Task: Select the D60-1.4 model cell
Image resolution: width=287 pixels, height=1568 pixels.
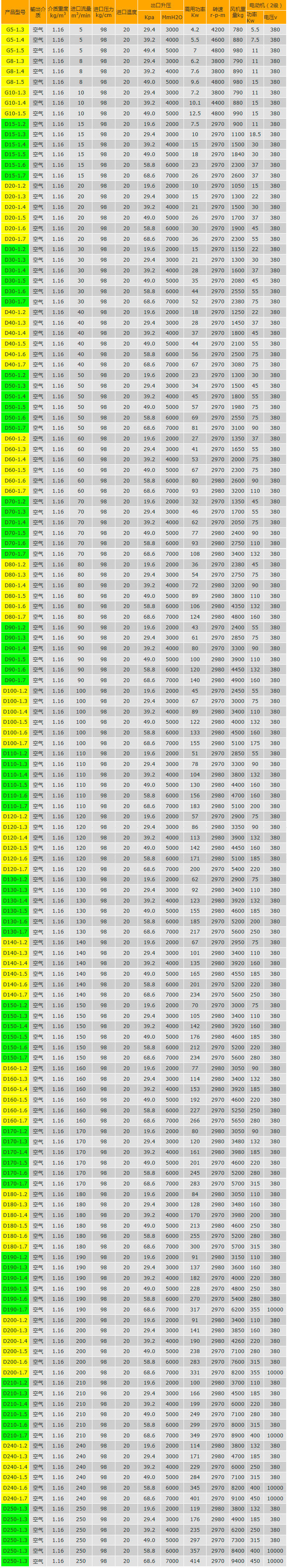Action: (x=15, y=460)
